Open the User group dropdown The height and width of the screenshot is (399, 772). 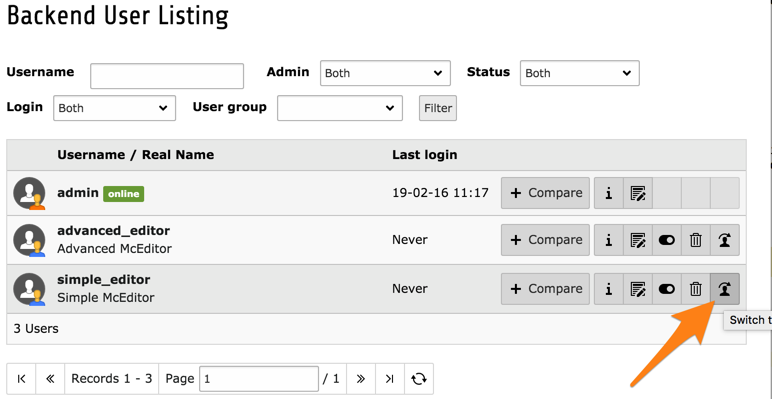click(340, 108)
